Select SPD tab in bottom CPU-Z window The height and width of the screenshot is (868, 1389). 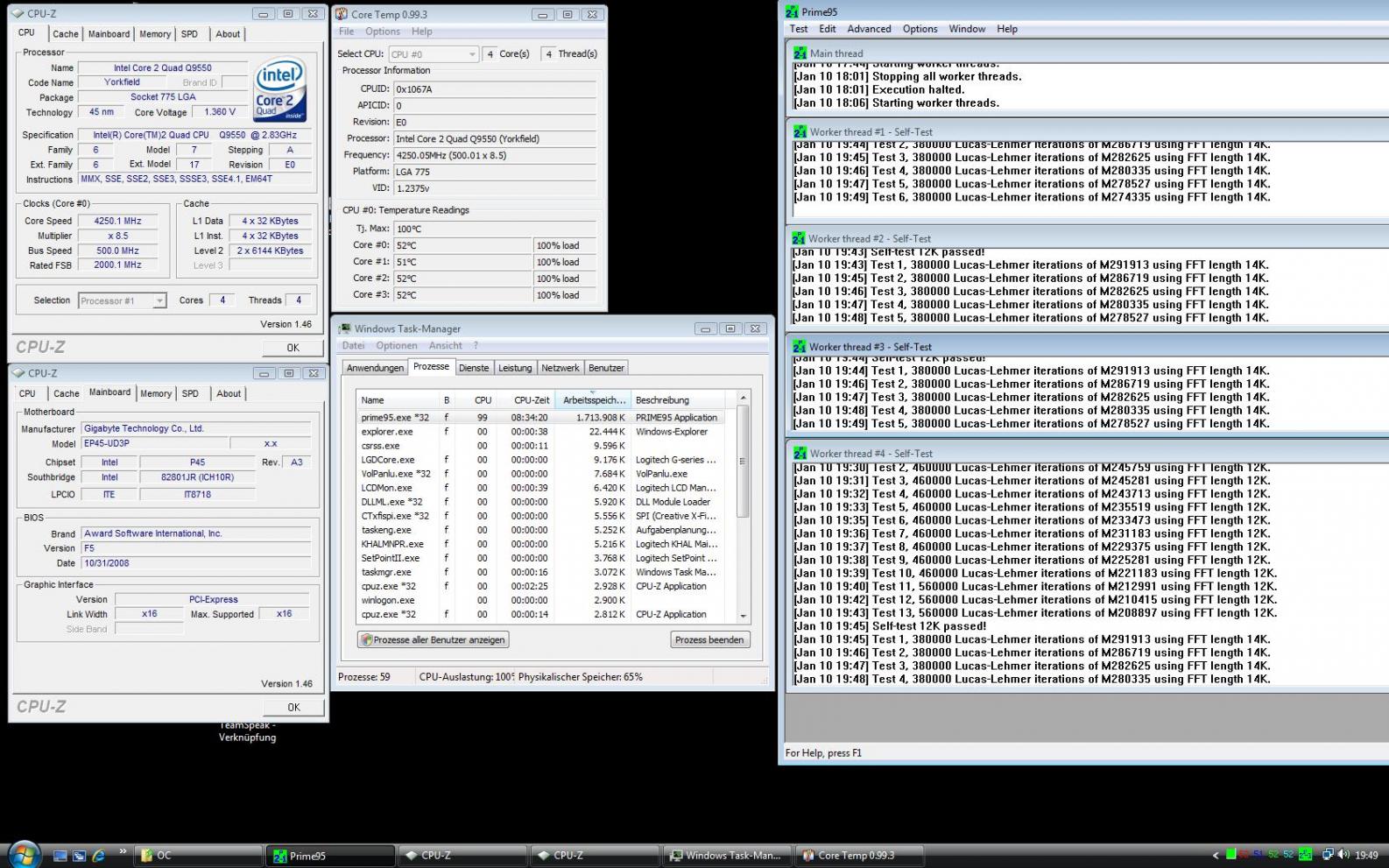(190, 394)
